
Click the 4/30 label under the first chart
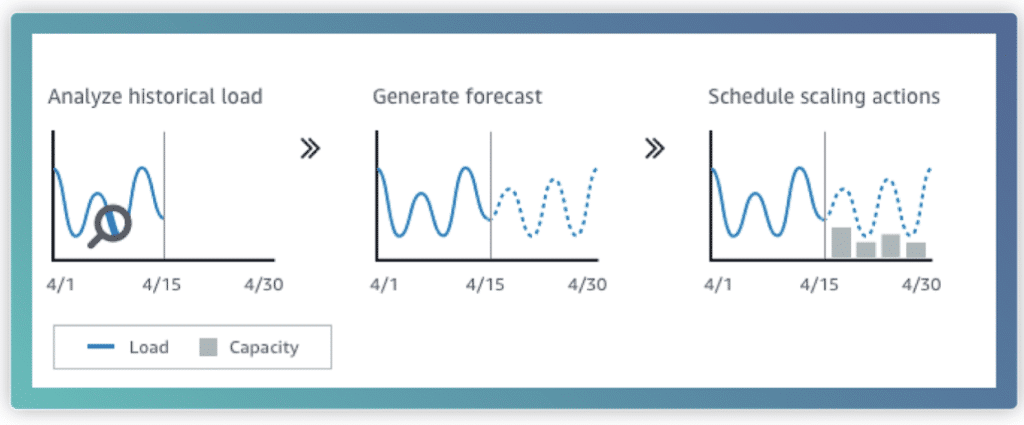263,285
